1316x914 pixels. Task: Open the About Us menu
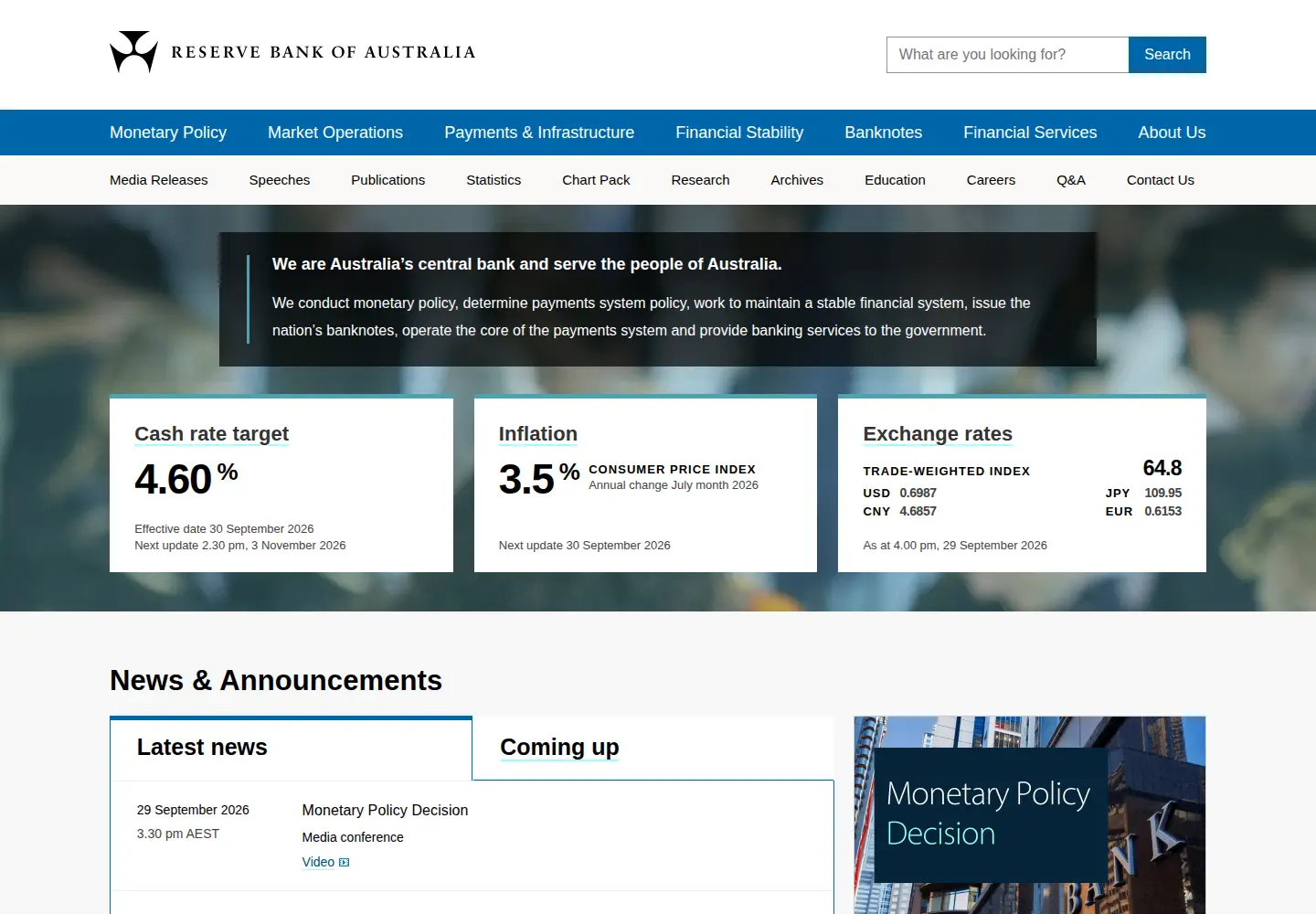pos(1172,133)
